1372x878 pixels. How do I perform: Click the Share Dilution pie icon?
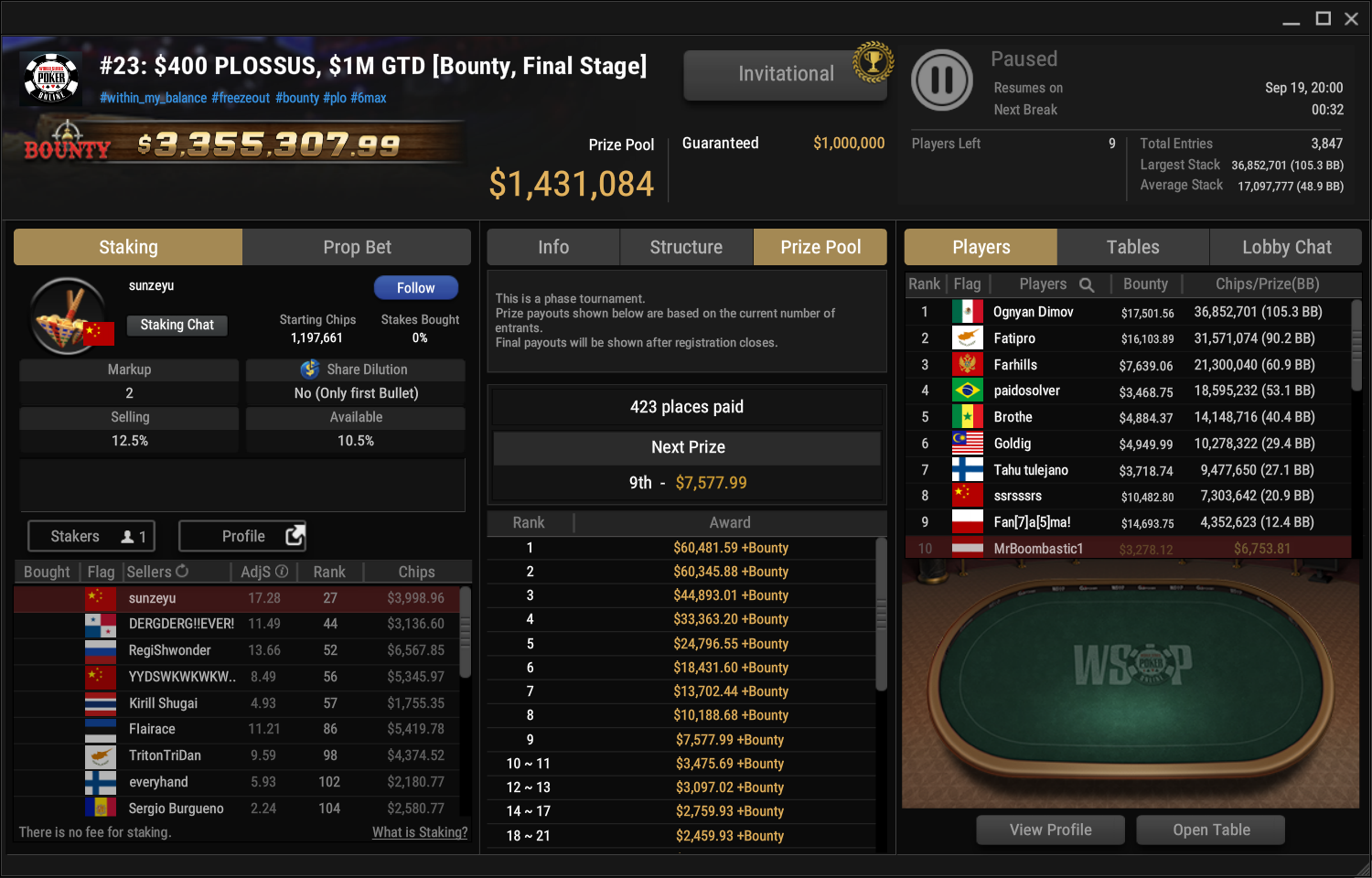(x=310, y=369)
